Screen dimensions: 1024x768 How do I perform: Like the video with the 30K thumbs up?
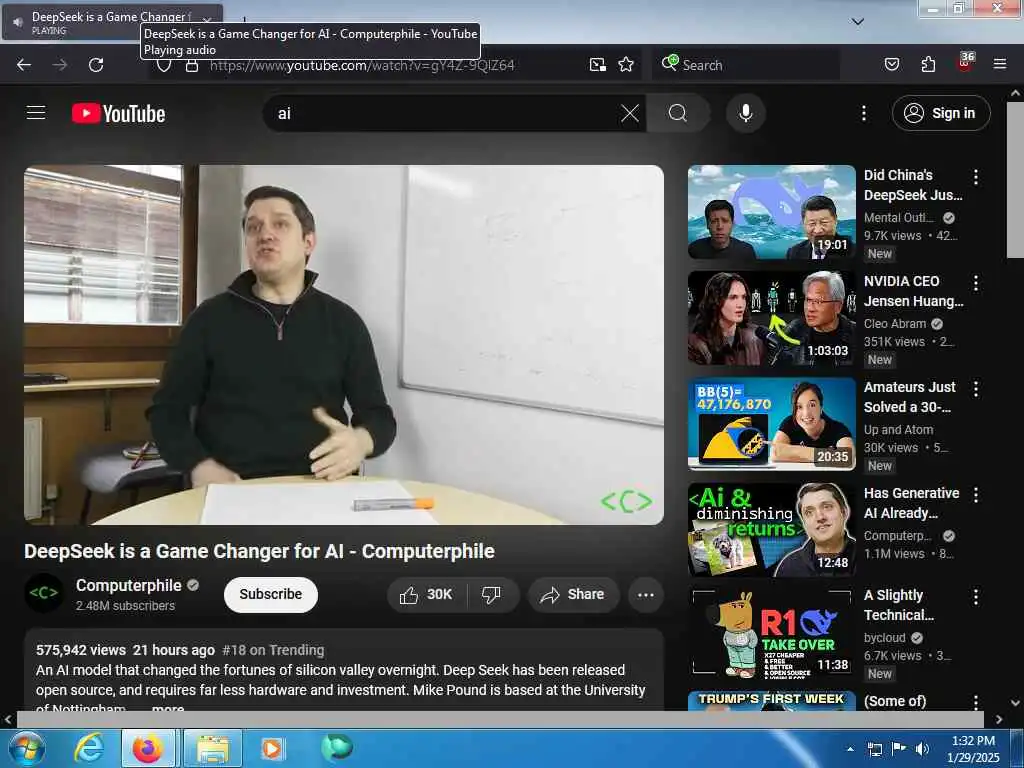click(426, 594)
